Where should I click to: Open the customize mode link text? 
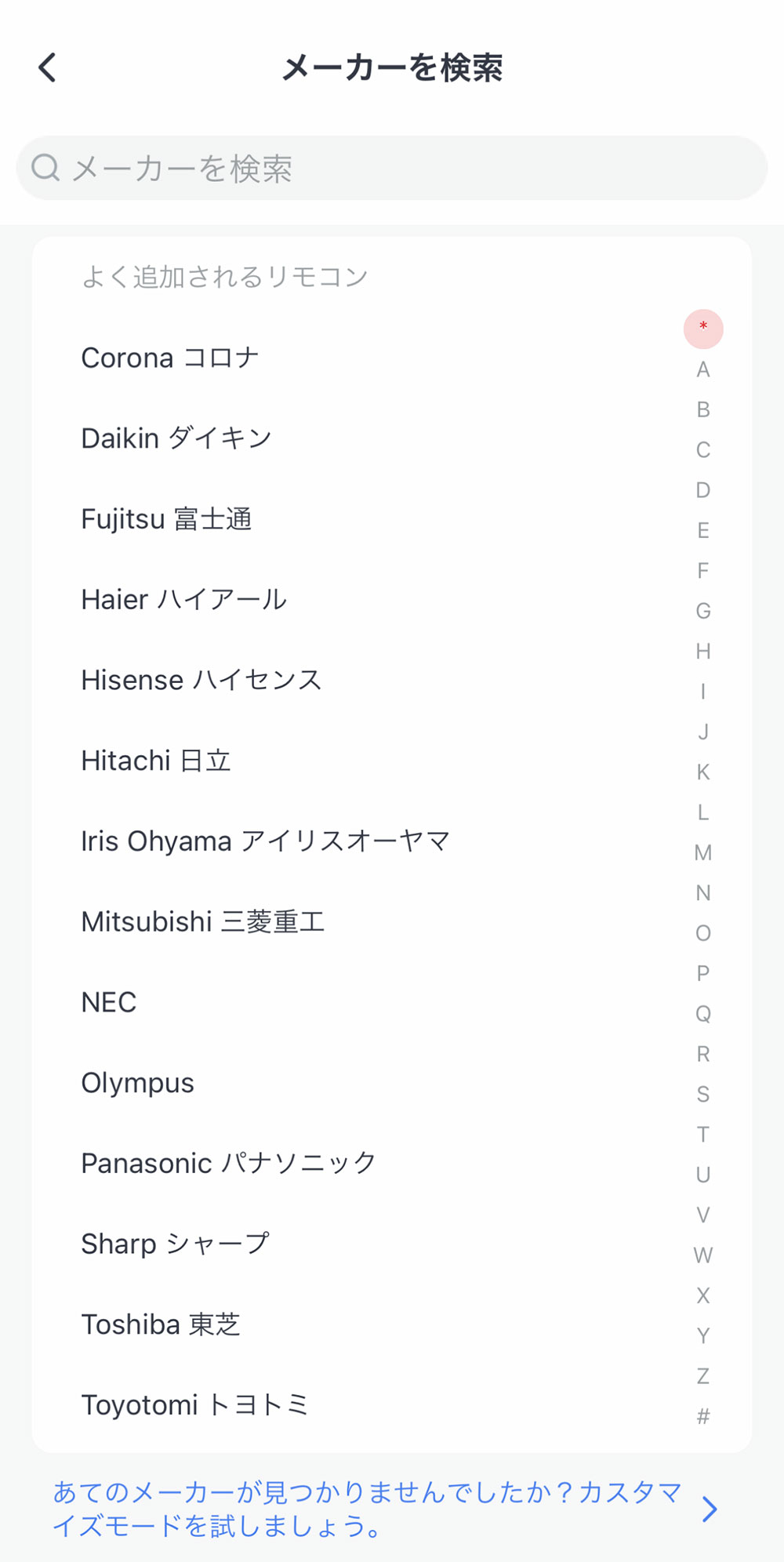pyautogui.click(x=367, y=1509)
